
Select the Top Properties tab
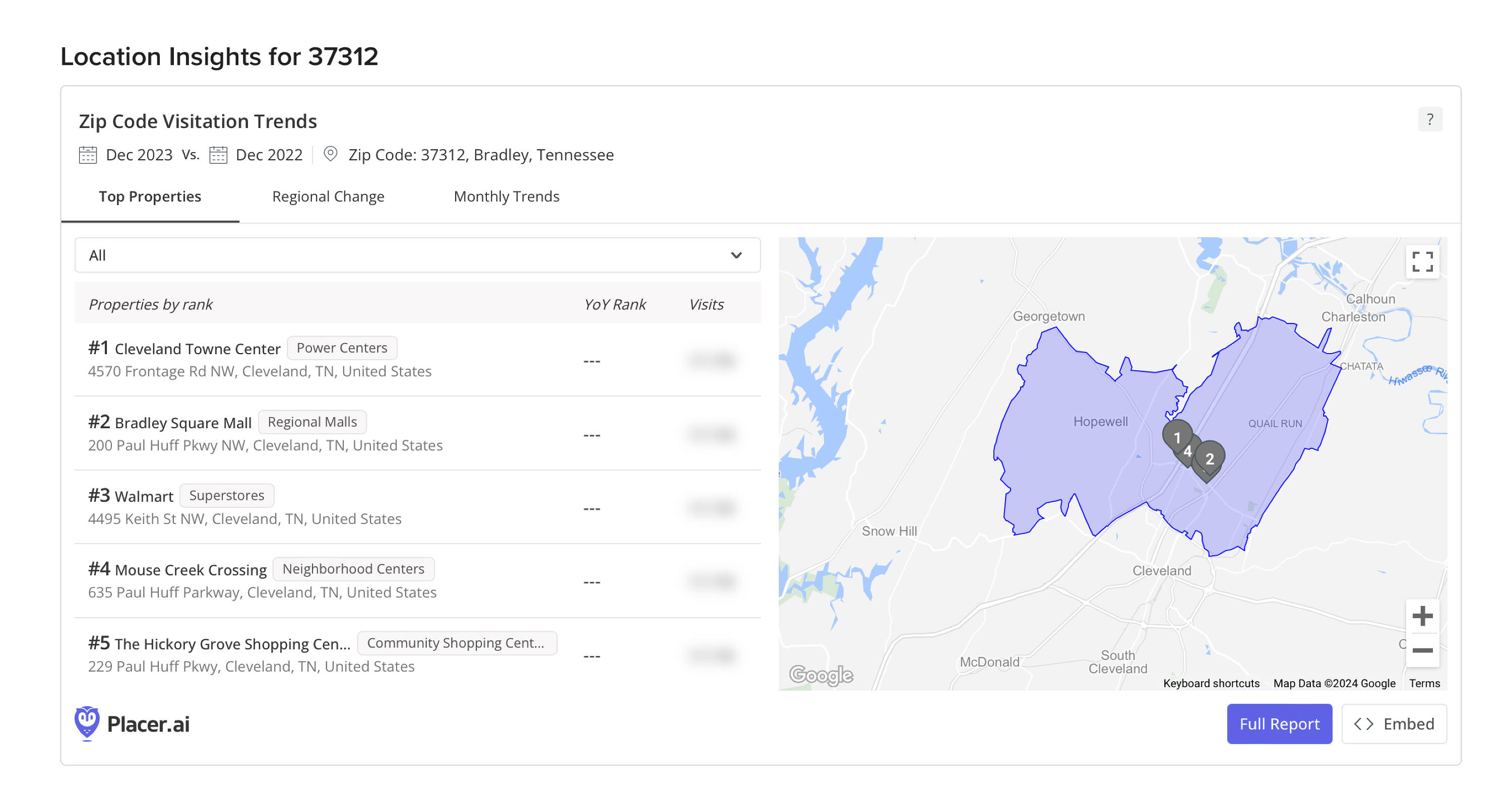[150, 196]
